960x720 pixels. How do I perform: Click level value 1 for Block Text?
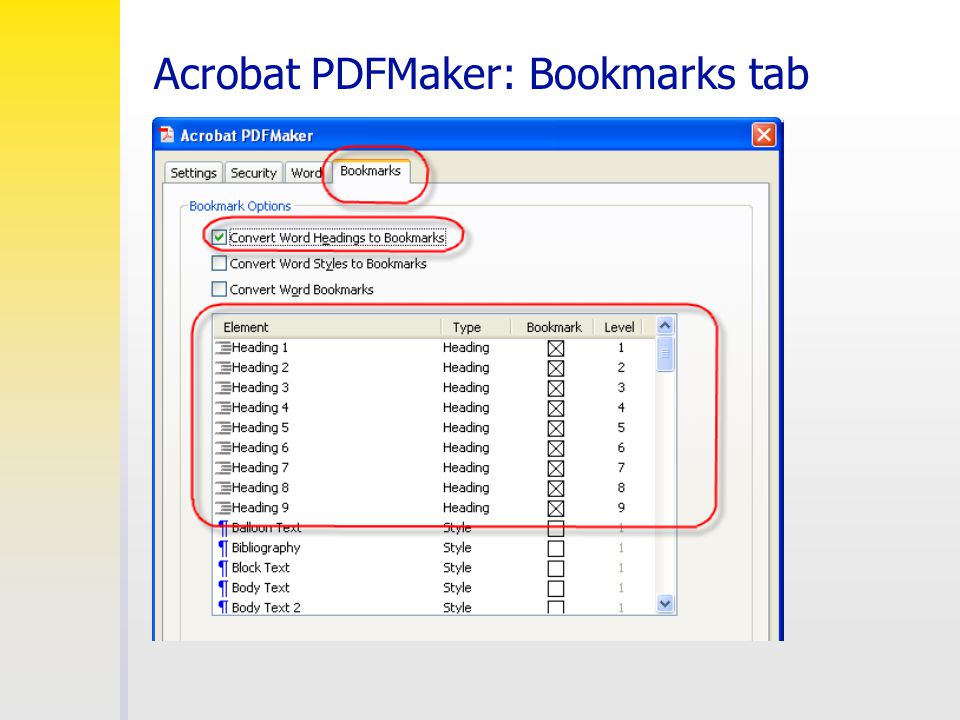[x=621, y=568]
